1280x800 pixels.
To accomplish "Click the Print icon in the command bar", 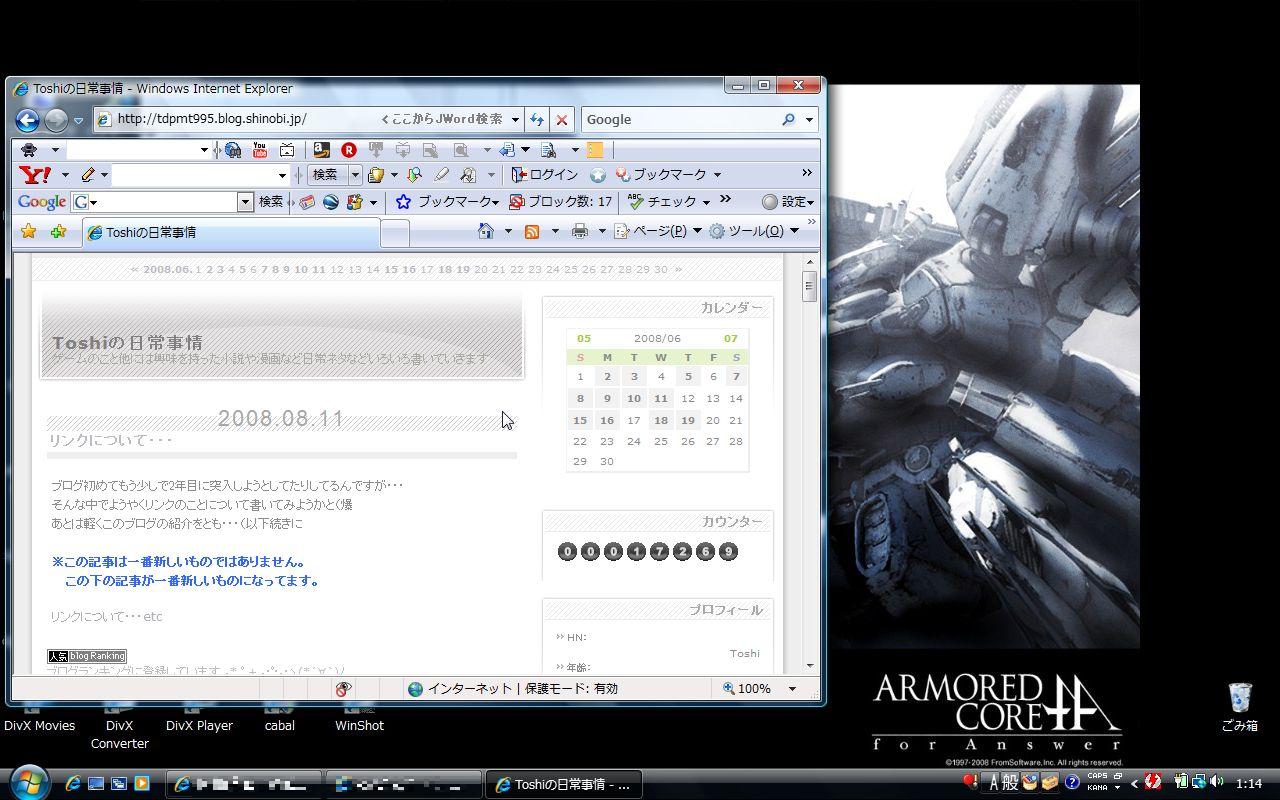I will [580, 231].
